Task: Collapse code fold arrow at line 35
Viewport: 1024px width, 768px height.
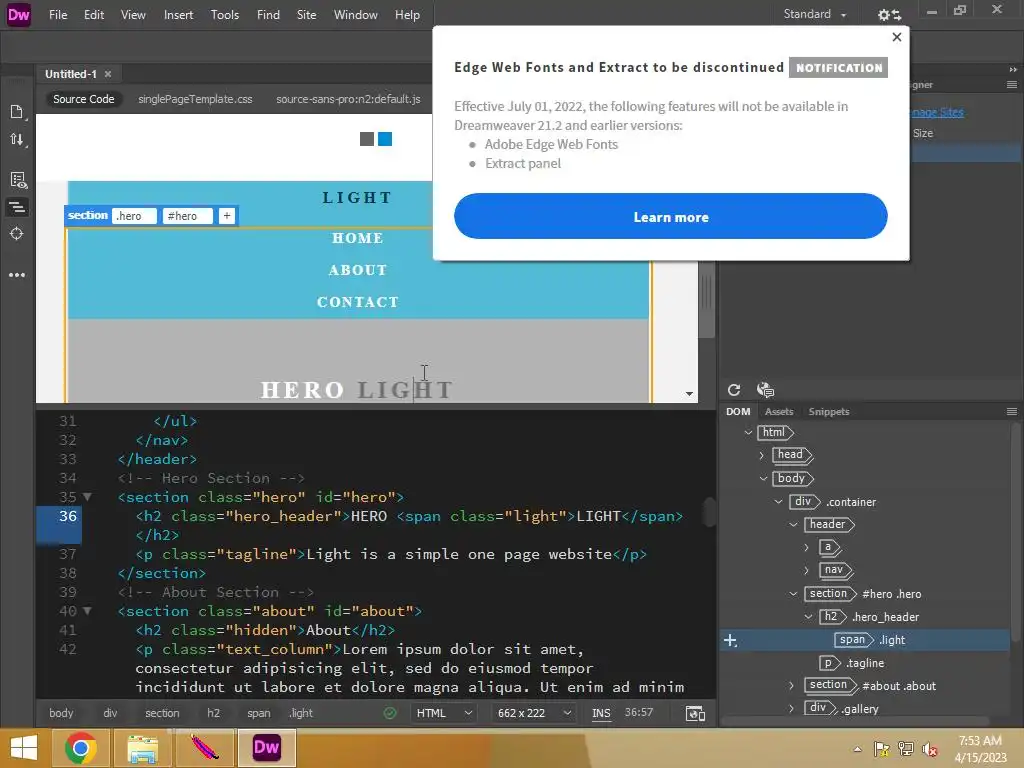Action: (88, 497)
